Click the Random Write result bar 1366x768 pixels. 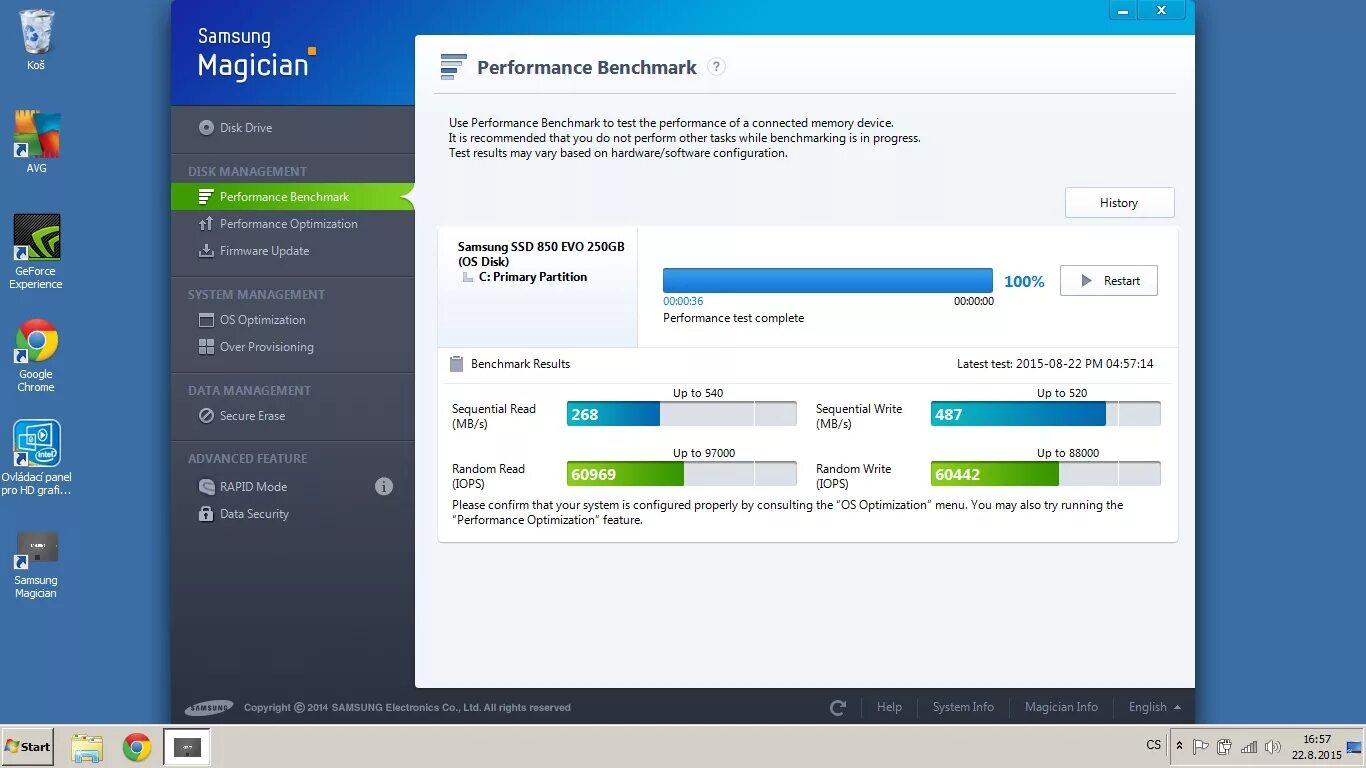[x=1045, y=474]
